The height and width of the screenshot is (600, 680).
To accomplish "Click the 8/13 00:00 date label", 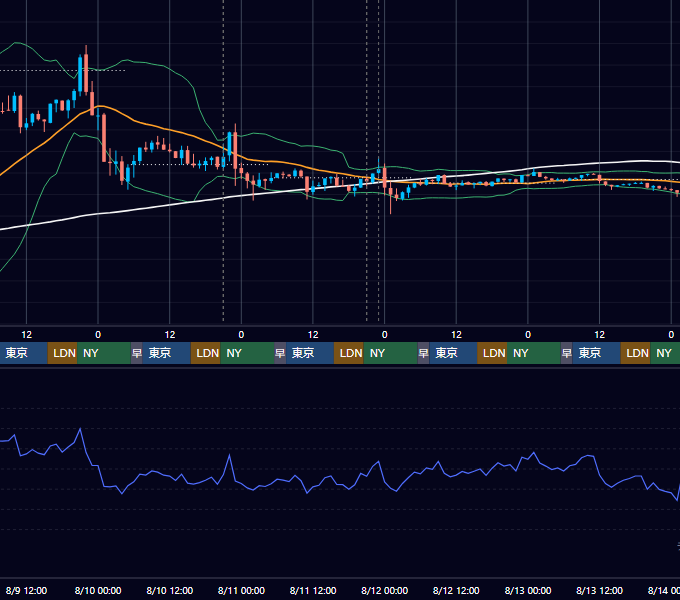I will point(528,590).
